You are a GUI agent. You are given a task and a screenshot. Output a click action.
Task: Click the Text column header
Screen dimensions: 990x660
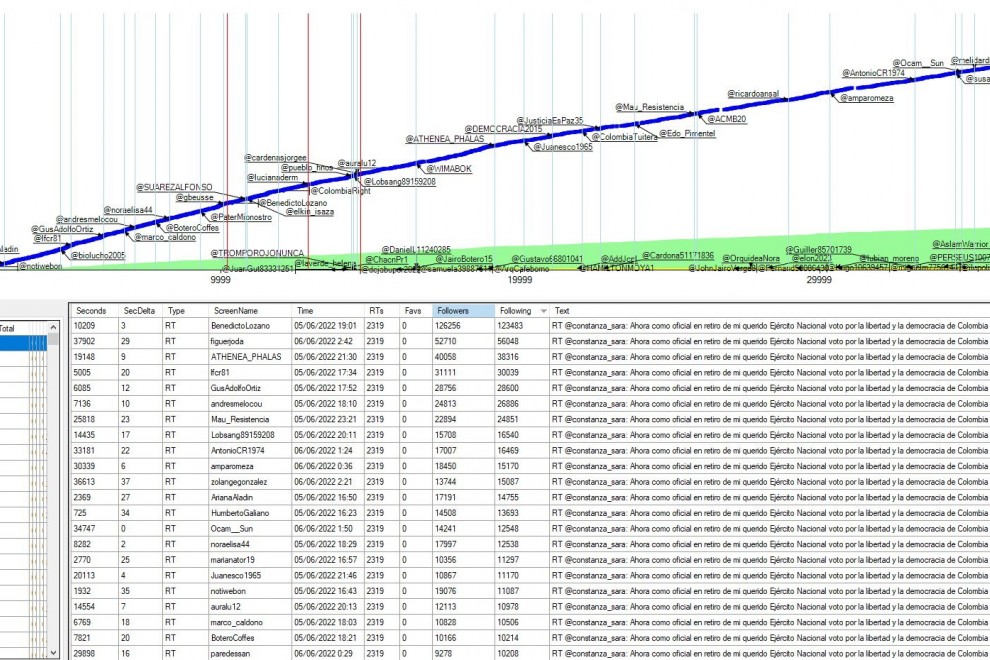[x=563, y=311]
